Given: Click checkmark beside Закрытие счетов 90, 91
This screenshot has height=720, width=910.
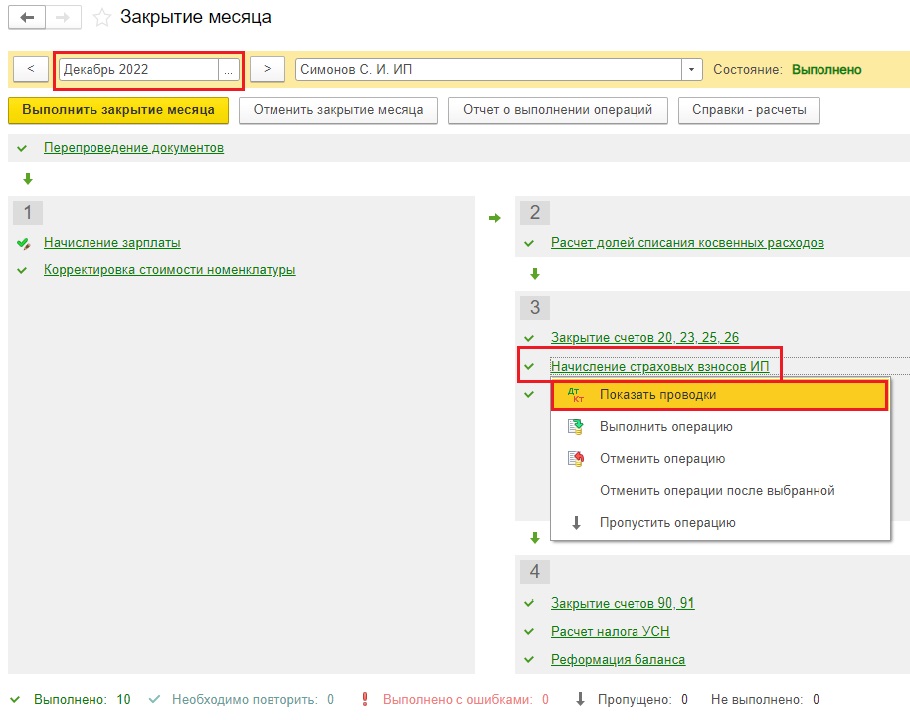Looking at the screenshot, I should (529, 603).
